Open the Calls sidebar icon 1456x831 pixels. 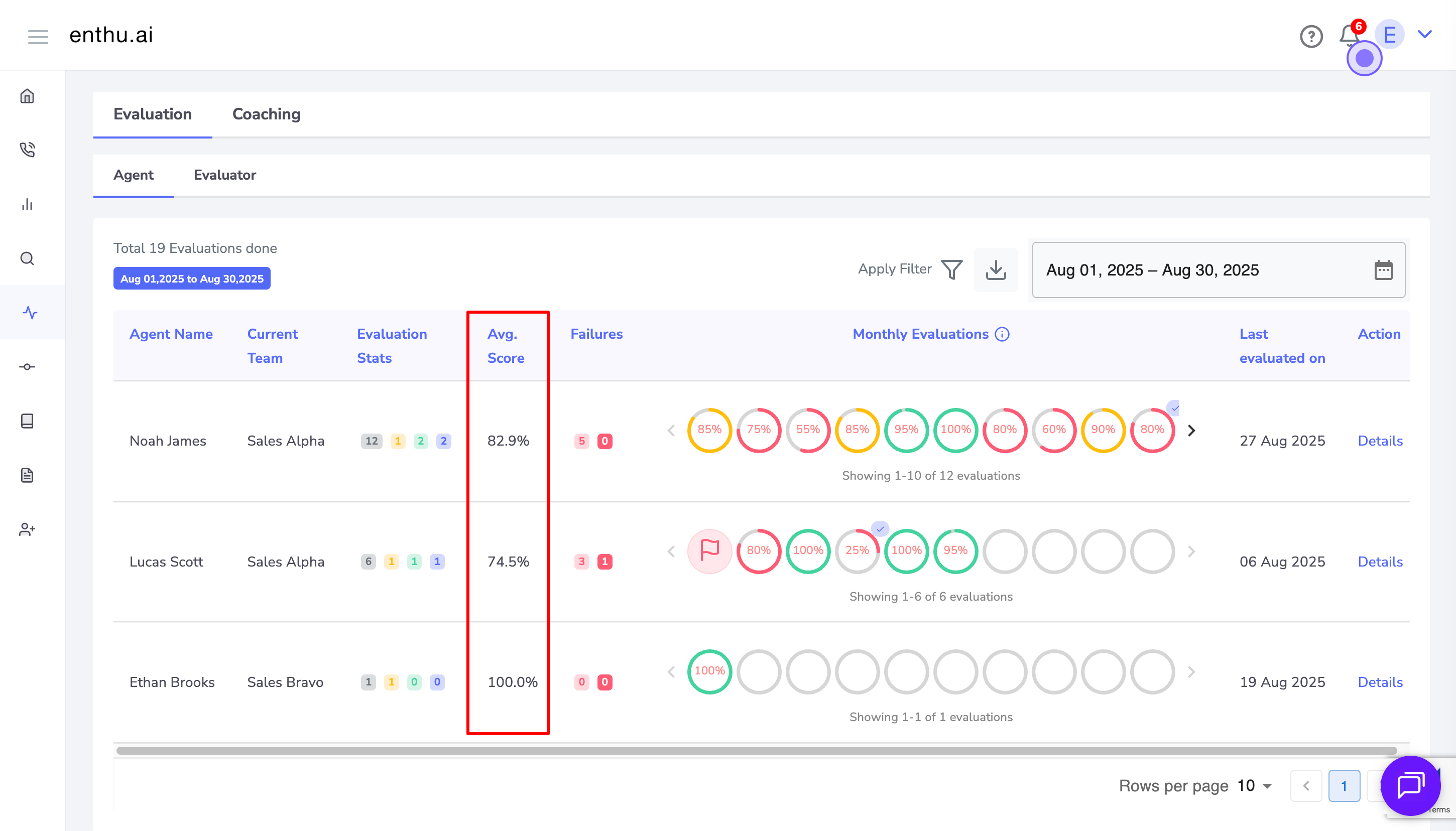click(x=27, y=150)
